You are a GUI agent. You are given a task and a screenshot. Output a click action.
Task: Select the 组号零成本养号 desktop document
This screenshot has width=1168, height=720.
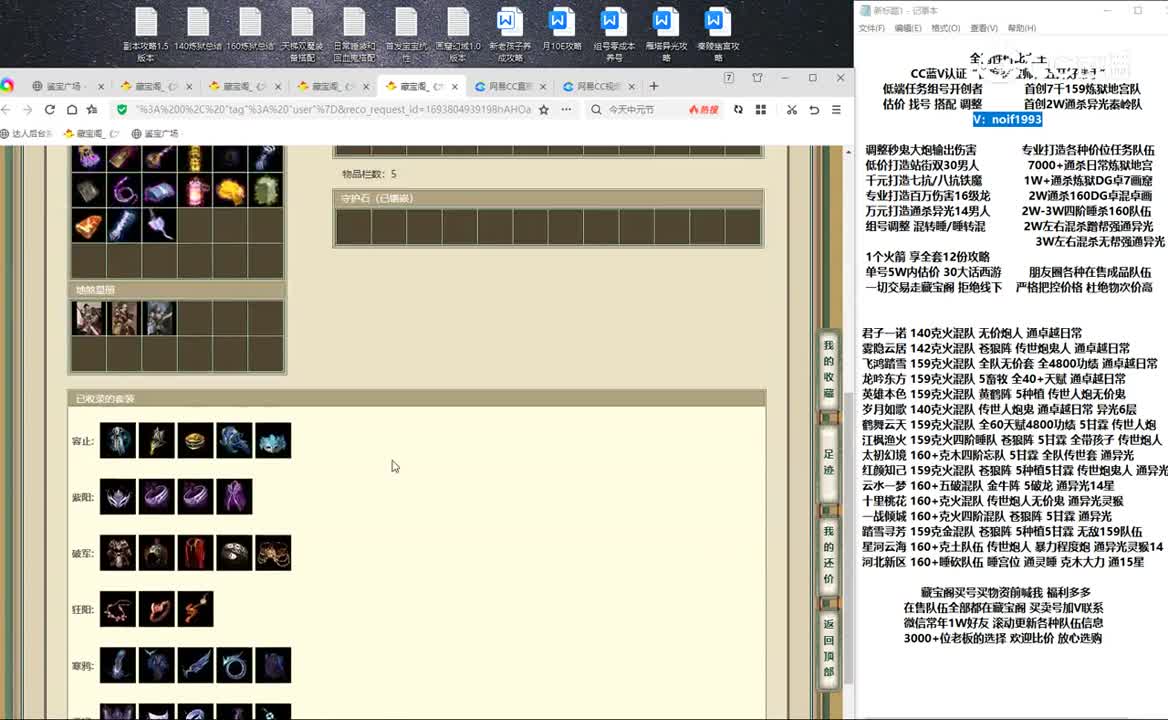(x=614, y=34)
